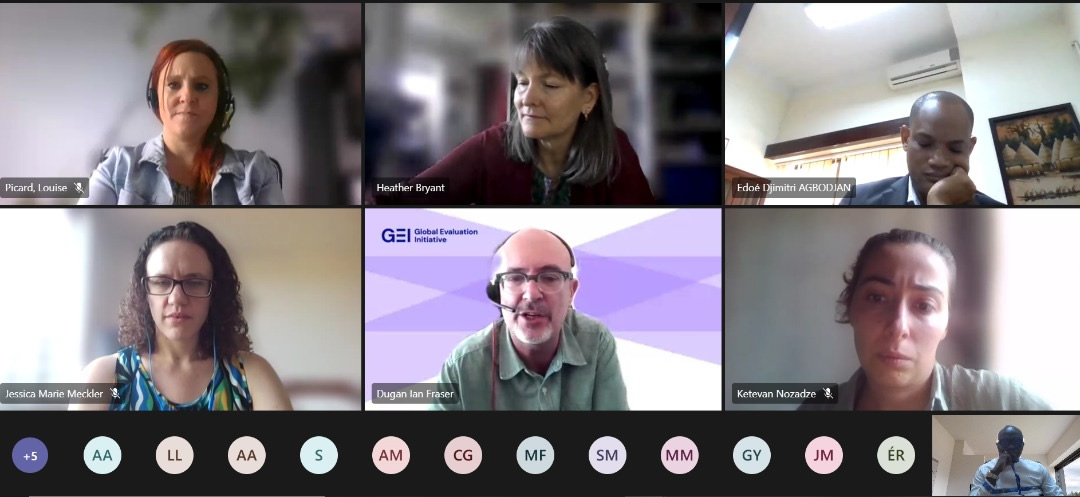Click muted mic icon beside Ketevan Nozadze
This screenshot has height=497, width=1080.
pyautogui.click(x=828, y=394)
